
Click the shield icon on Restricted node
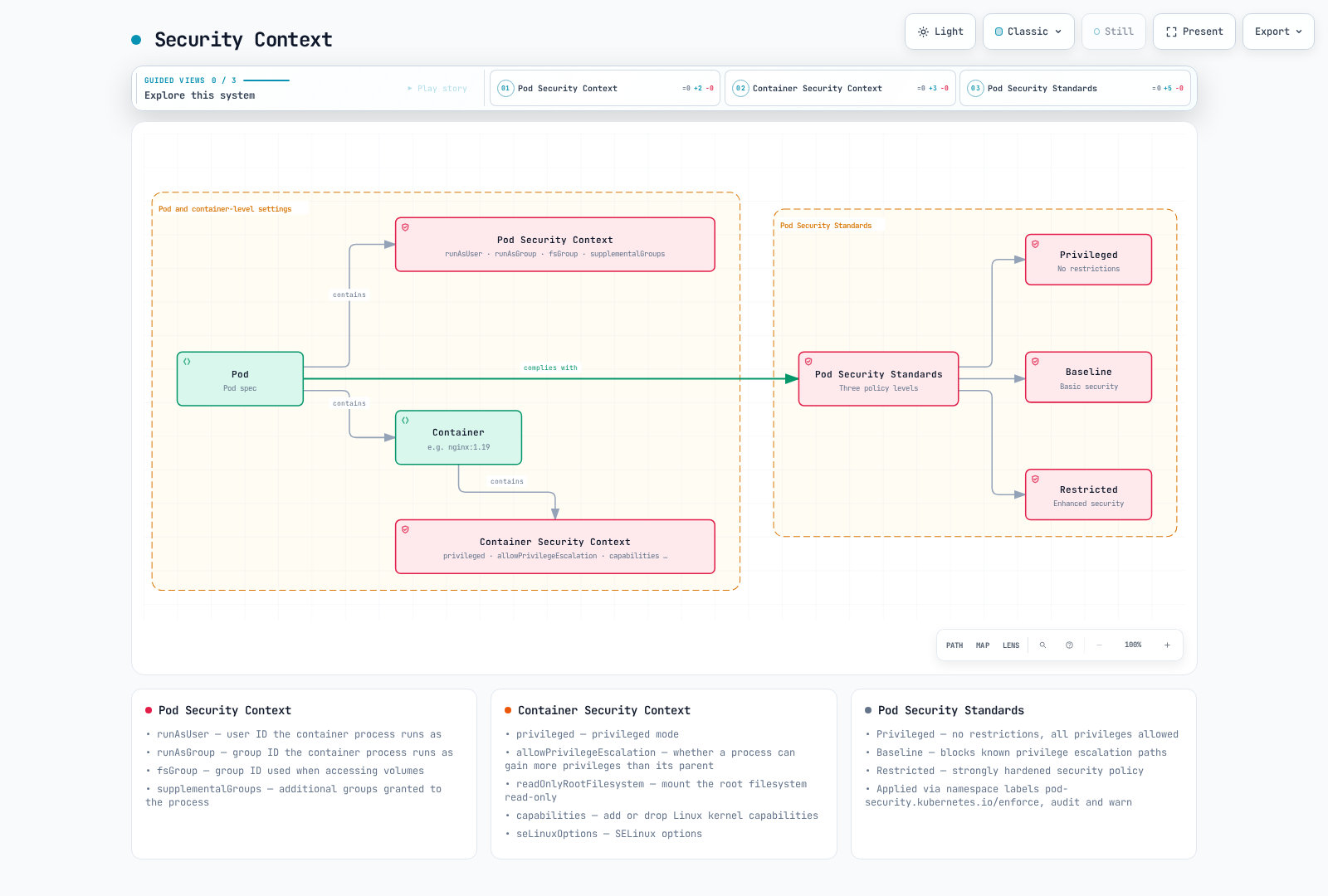pyautogui.click(x=1035, y=479)
